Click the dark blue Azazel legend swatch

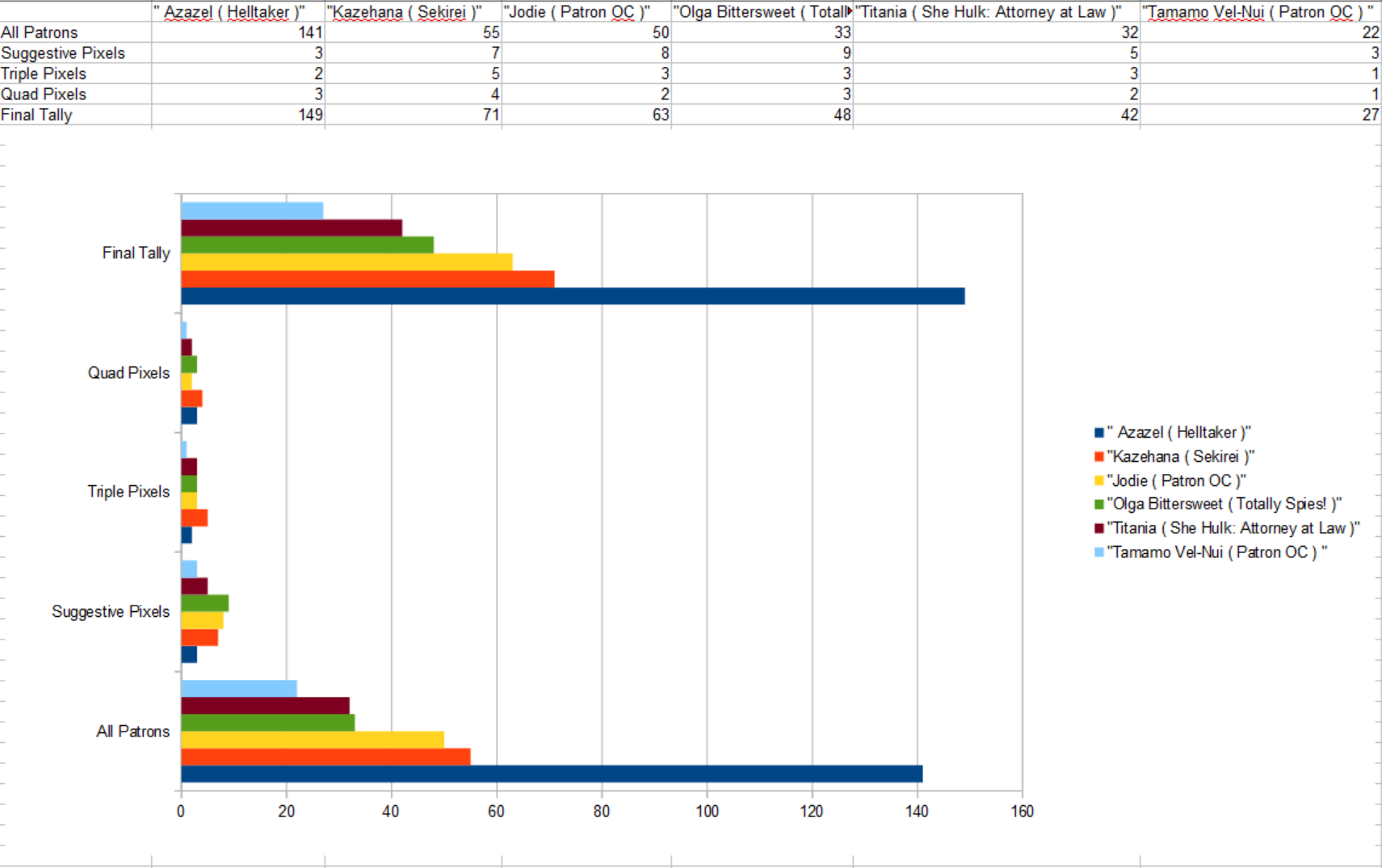pyautogui.click(x=1098, y=433)
